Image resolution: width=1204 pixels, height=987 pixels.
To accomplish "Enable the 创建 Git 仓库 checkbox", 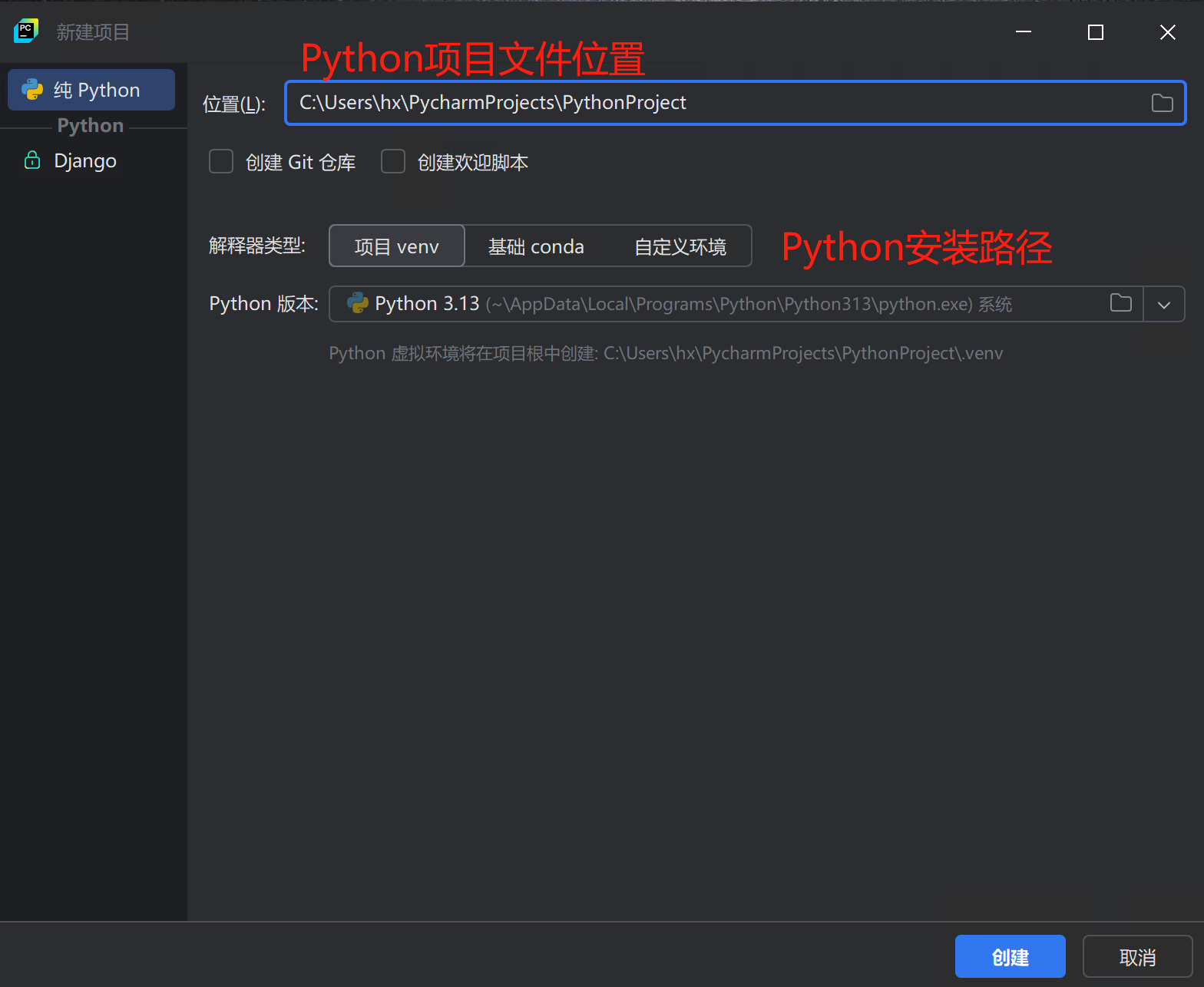I will point(221,162).
